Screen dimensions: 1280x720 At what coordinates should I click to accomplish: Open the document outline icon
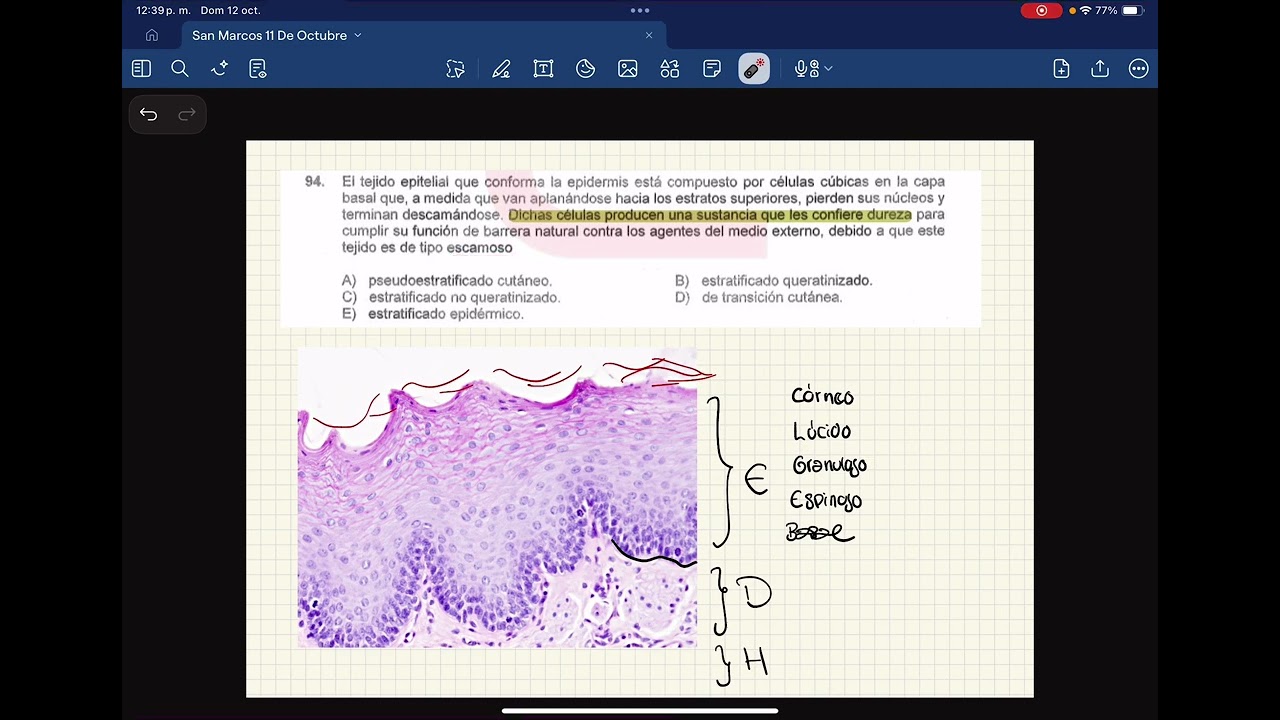[258, 69]
